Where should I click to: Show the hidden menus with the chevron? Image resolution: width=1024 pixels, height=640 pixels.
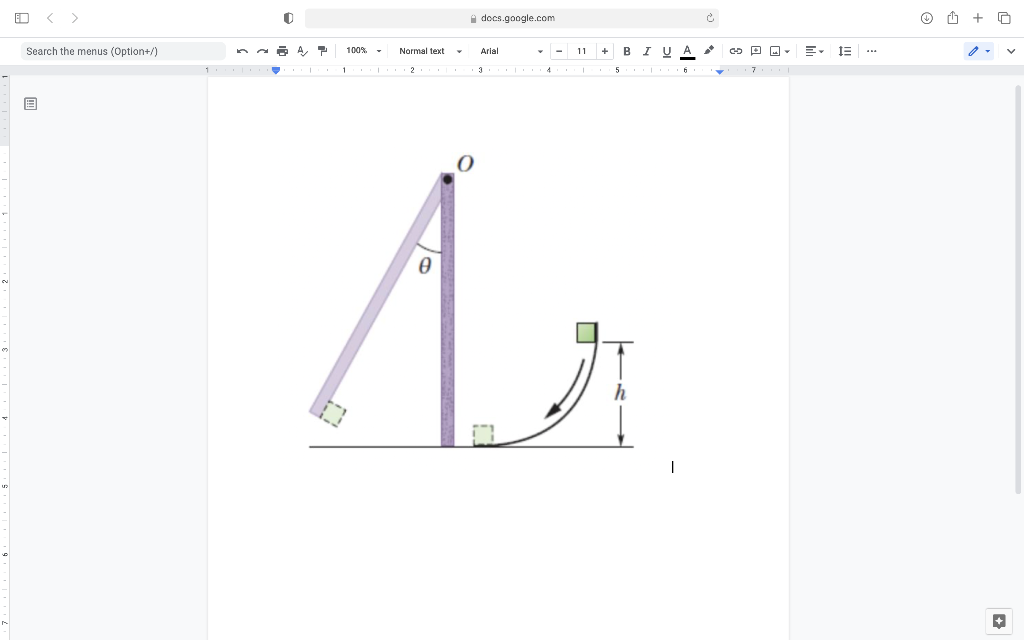tap(1011, 51)
